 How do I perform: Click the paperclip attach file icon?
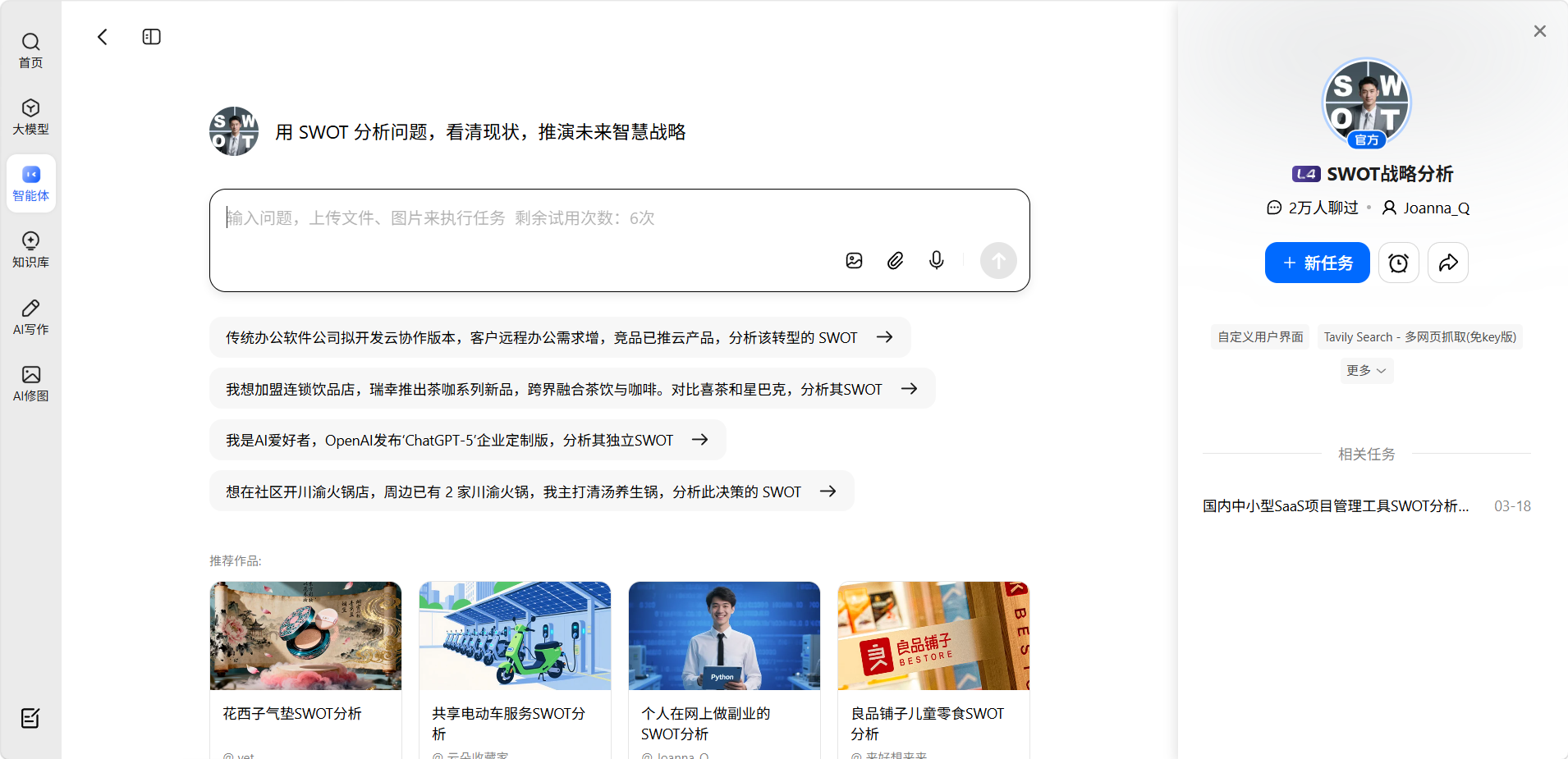tap(895, 261)
